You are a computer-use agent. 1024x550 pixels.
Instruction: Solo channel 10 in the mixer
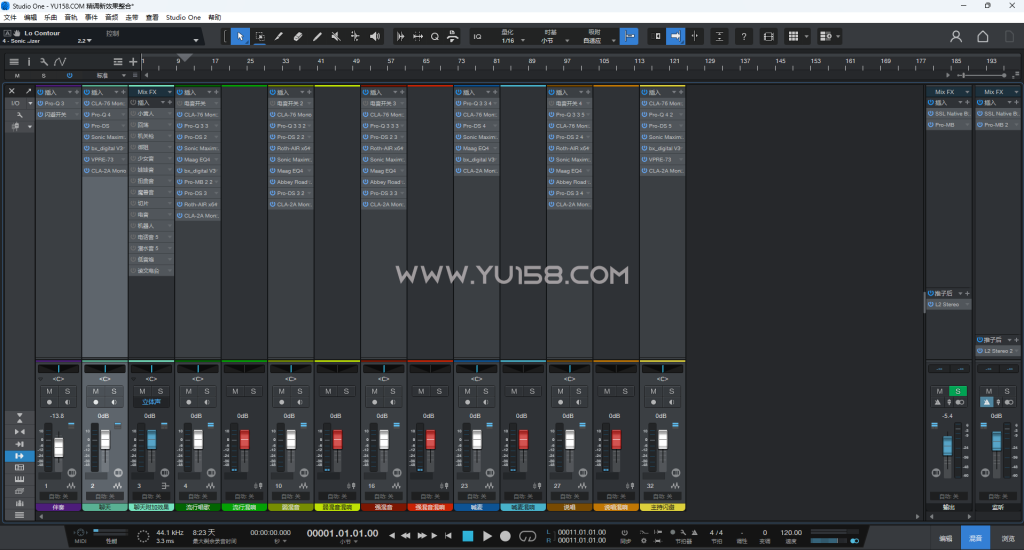[300, 391]
